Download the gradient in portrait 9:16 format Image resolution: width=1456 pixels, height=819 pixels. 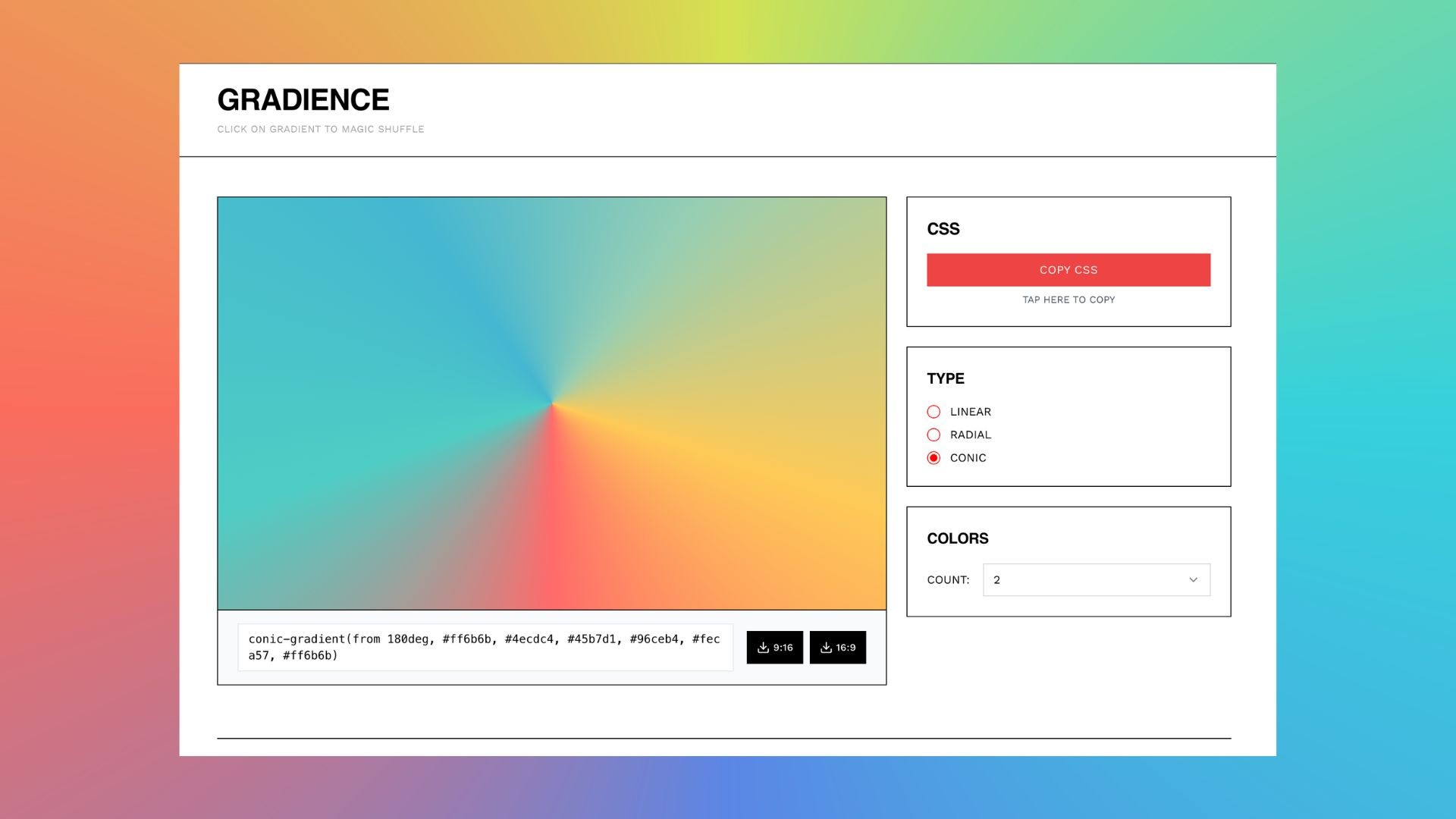tap(774, 648)
